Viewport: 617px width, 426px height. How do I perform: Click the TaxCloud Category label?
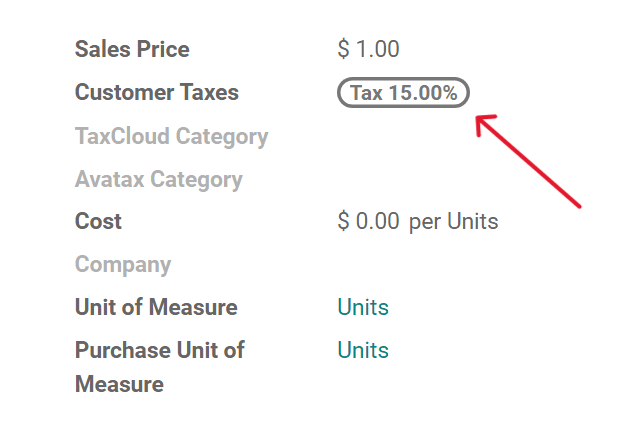[x=171, y=136]
